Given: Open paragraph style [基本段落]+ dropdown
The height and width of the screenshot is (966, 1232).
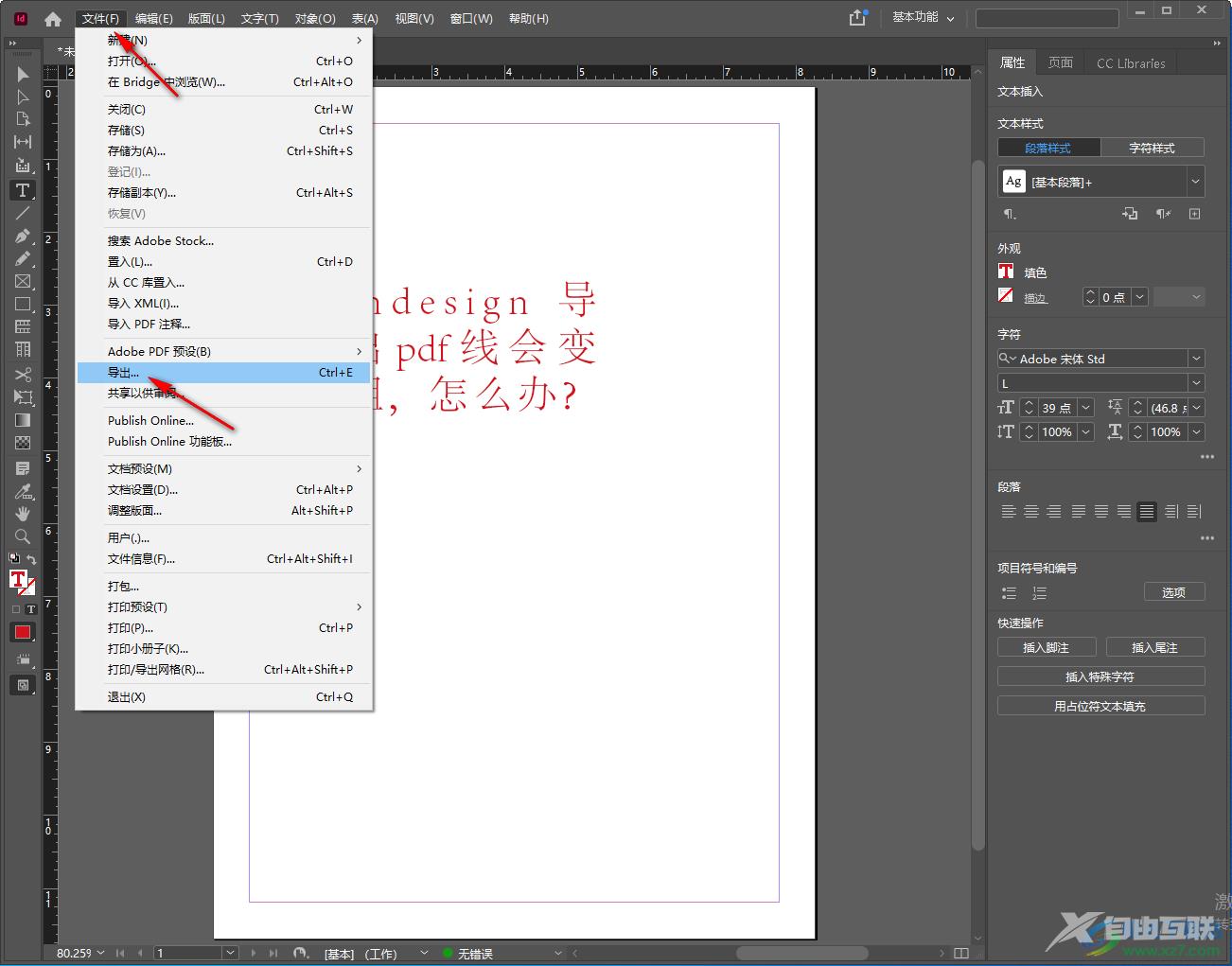Looking at the screenshot, I should [1196, 182].
